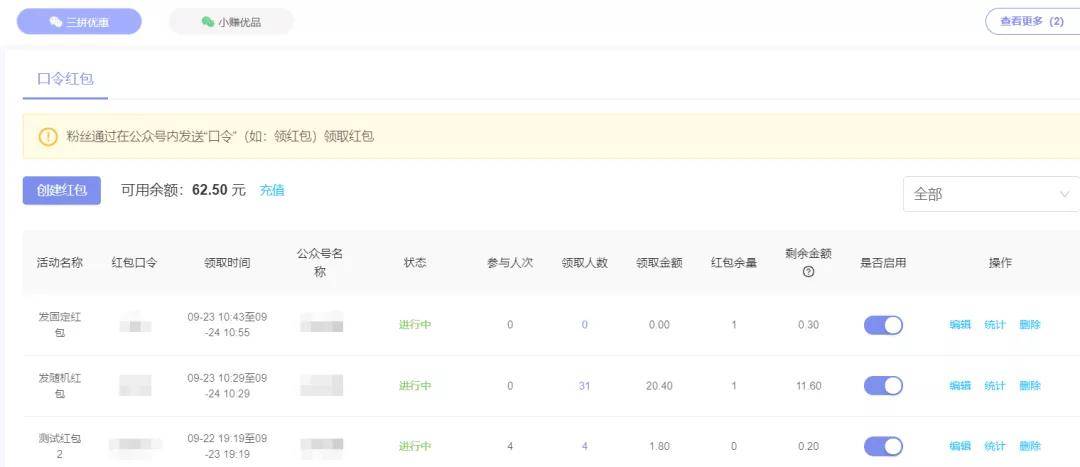The image size is (1080, 467).
Task: Open the 31 claimed users count link
Action: pos(584,386)
